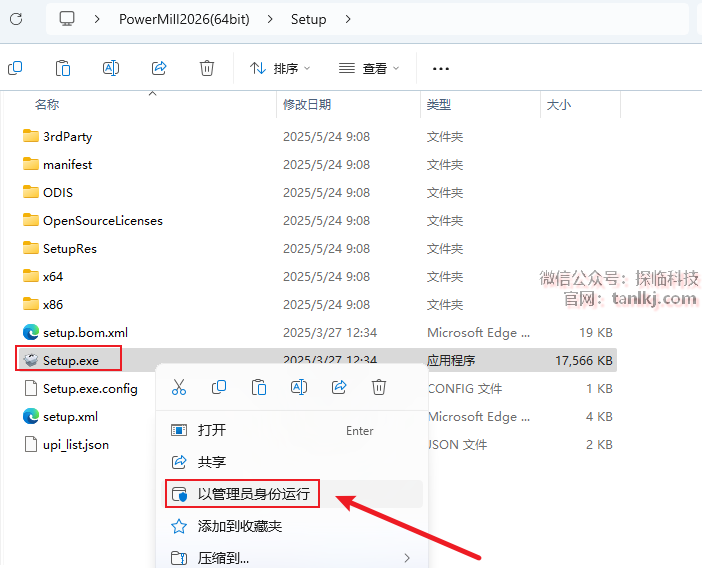
Task: Click the upi_list.json file icon
Action: tap(30, 444)
